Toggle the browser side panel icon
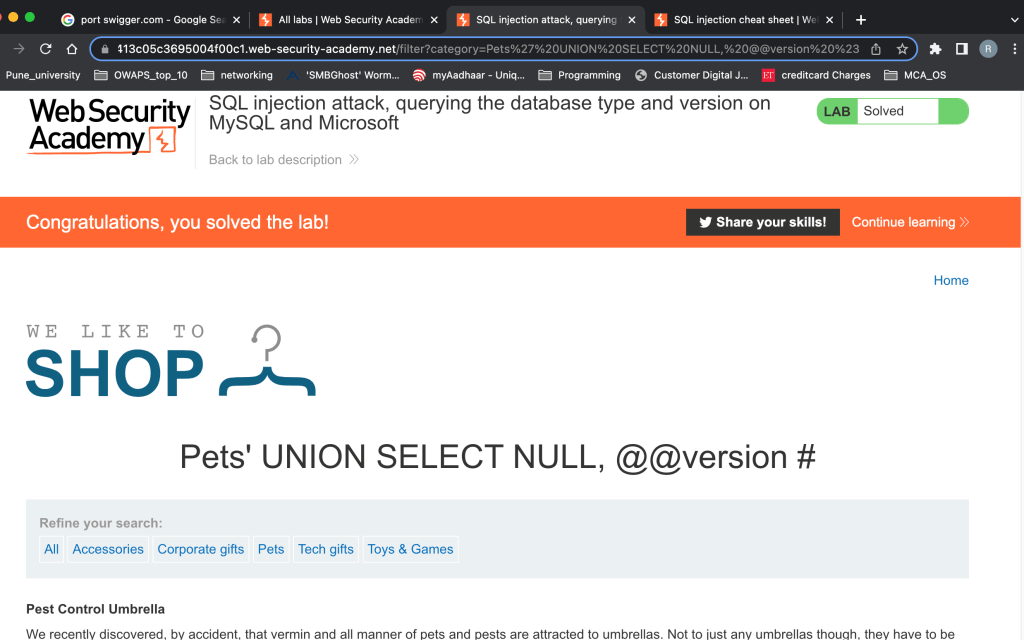The width and height of the screenshot is (1024, 640). (961, 49)
